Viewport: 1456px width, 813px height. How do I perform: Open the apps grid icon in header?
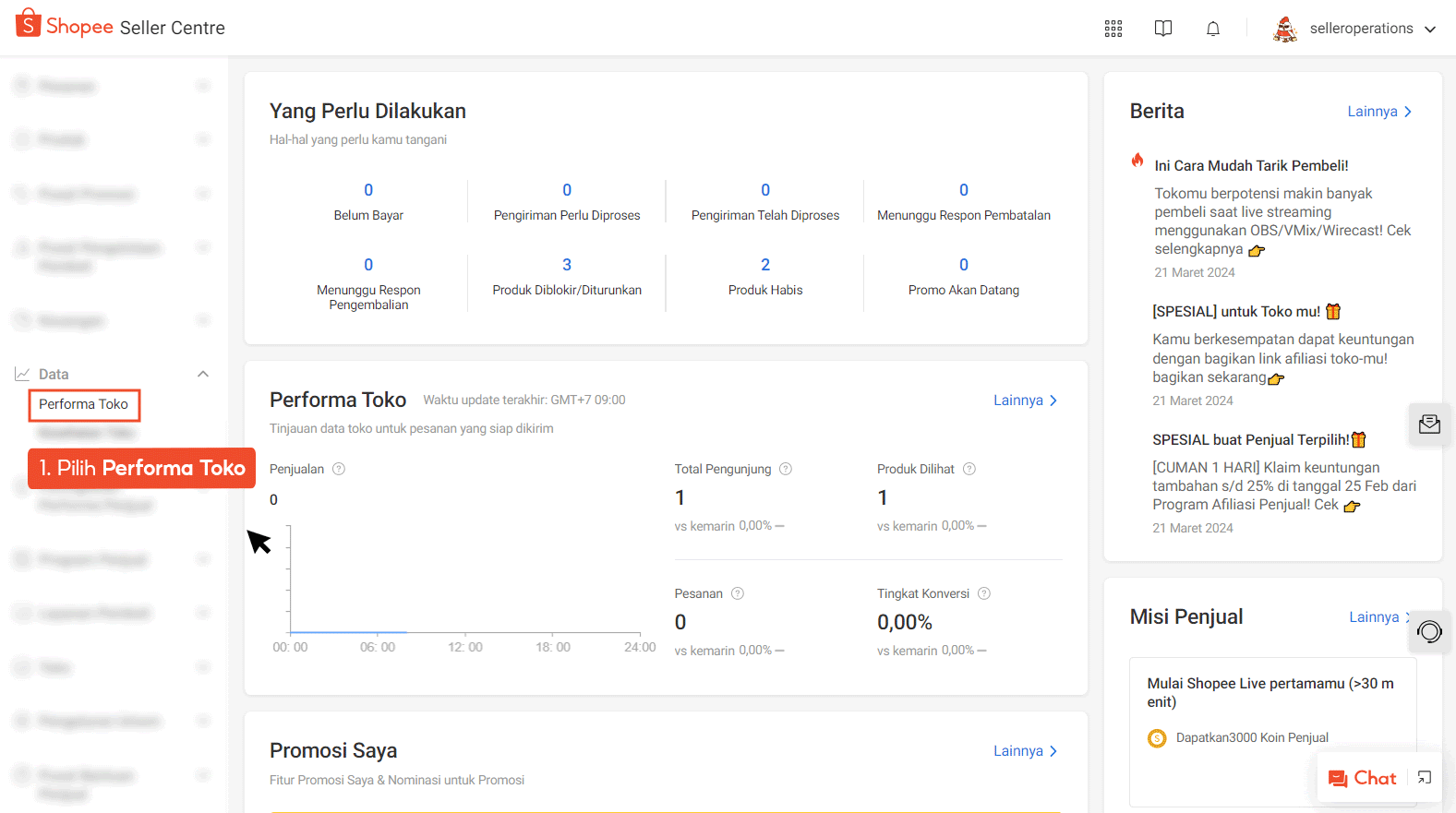[x=1113, y=29]
